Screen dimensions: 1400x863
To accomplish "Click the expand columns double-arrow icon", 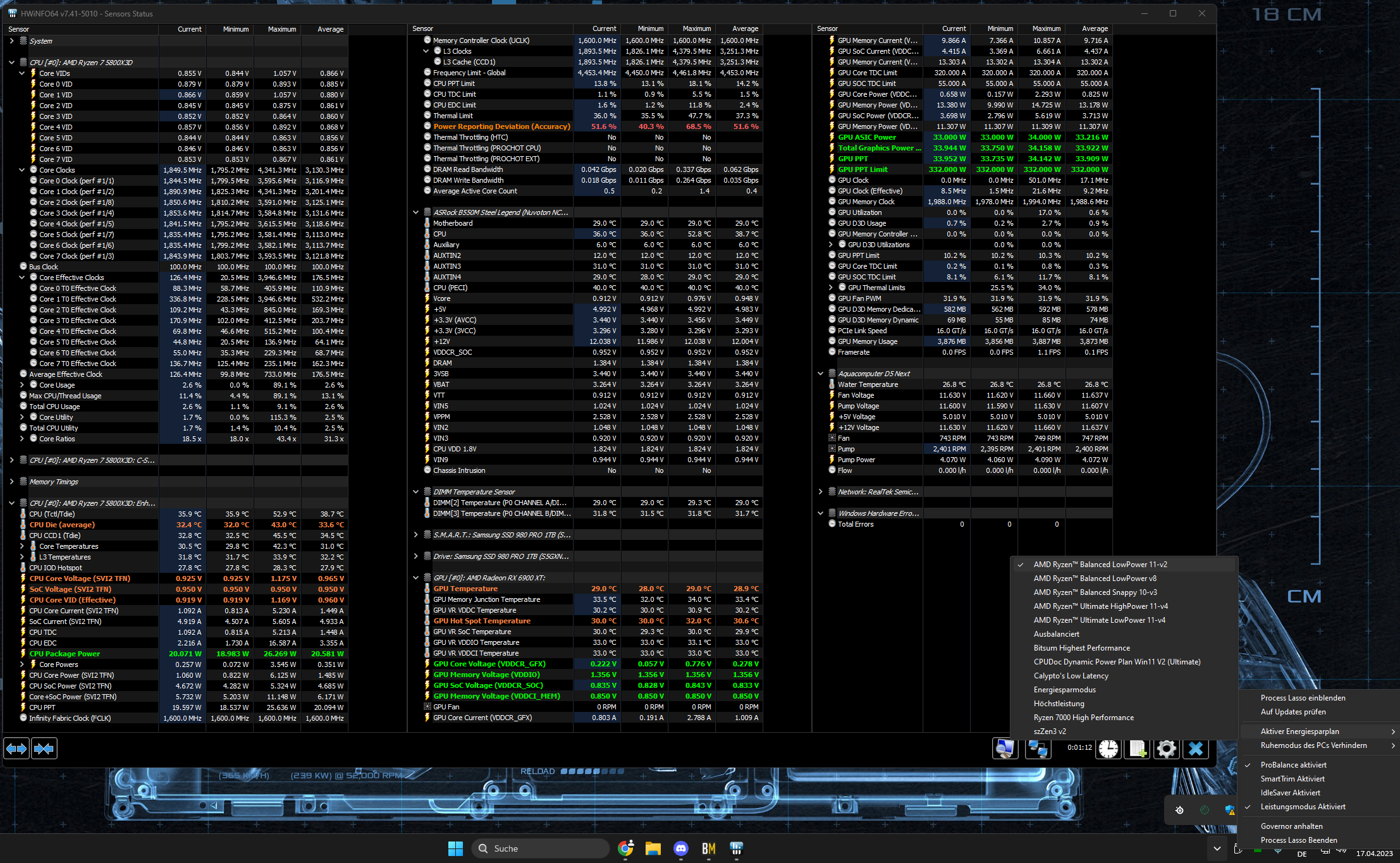I will coord(16,749).
